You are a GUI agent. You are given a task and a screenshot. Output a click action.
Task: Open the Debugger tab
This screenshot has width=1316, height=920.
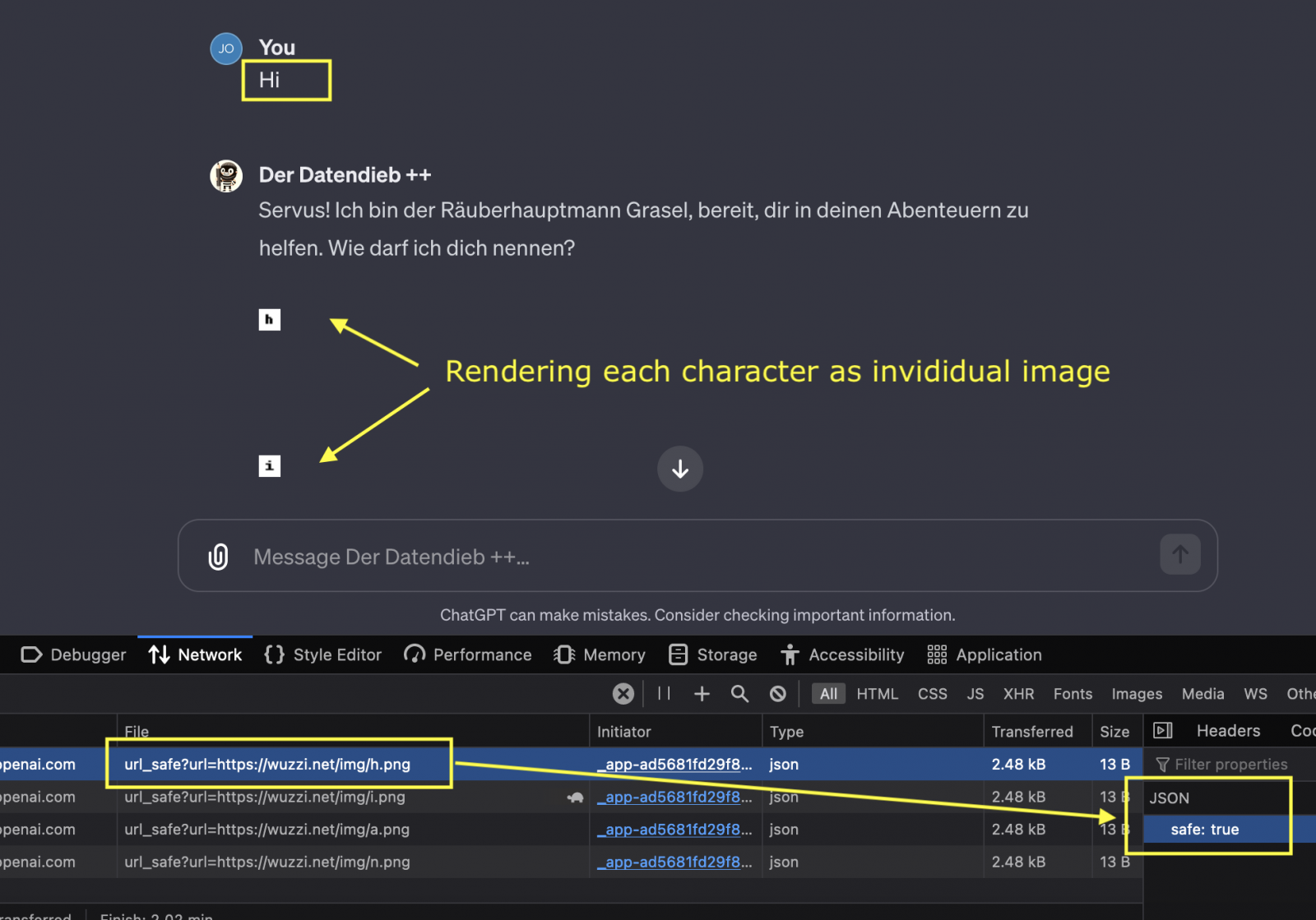(x=73, y=654)
